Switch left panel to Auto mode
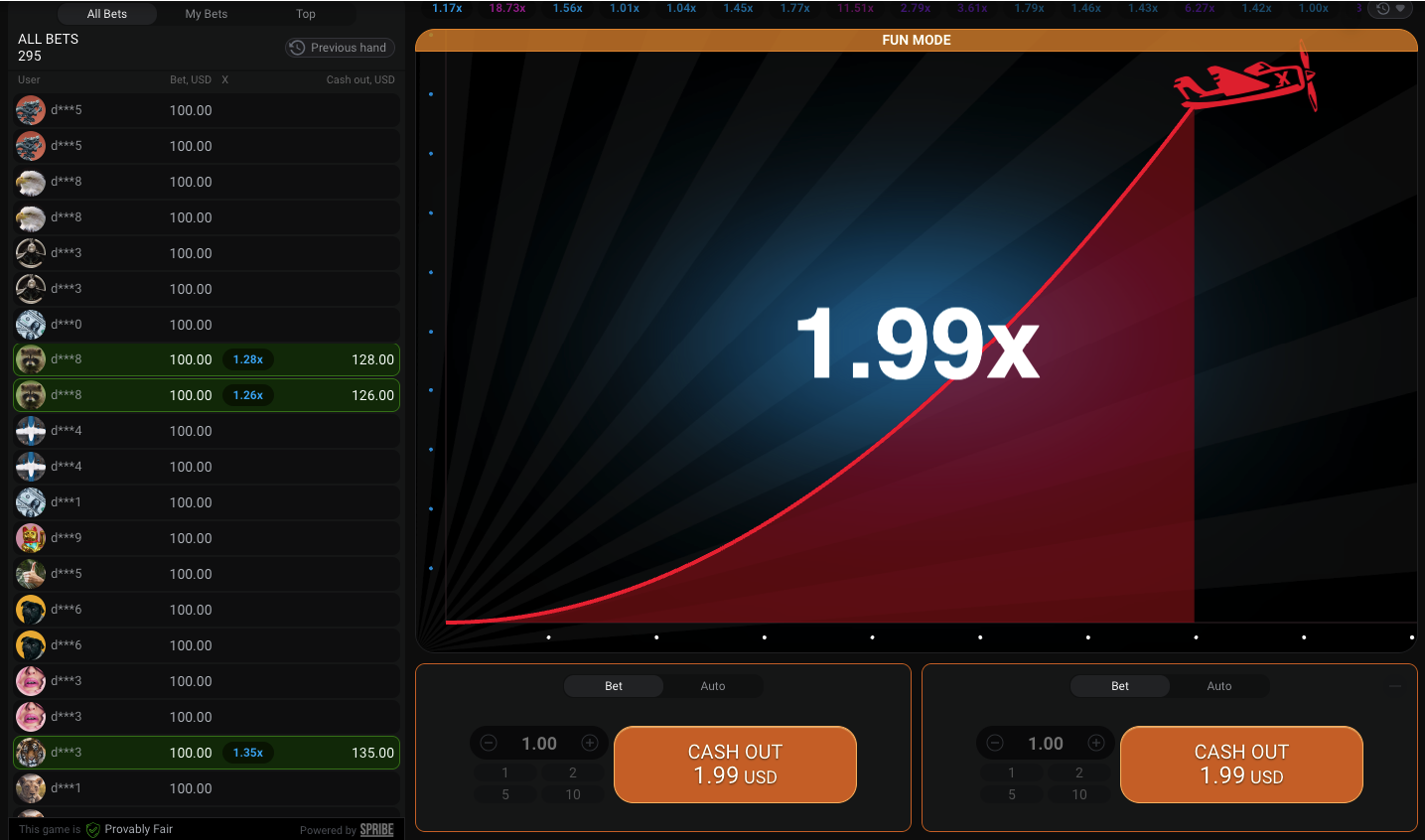 click(712, 685)
